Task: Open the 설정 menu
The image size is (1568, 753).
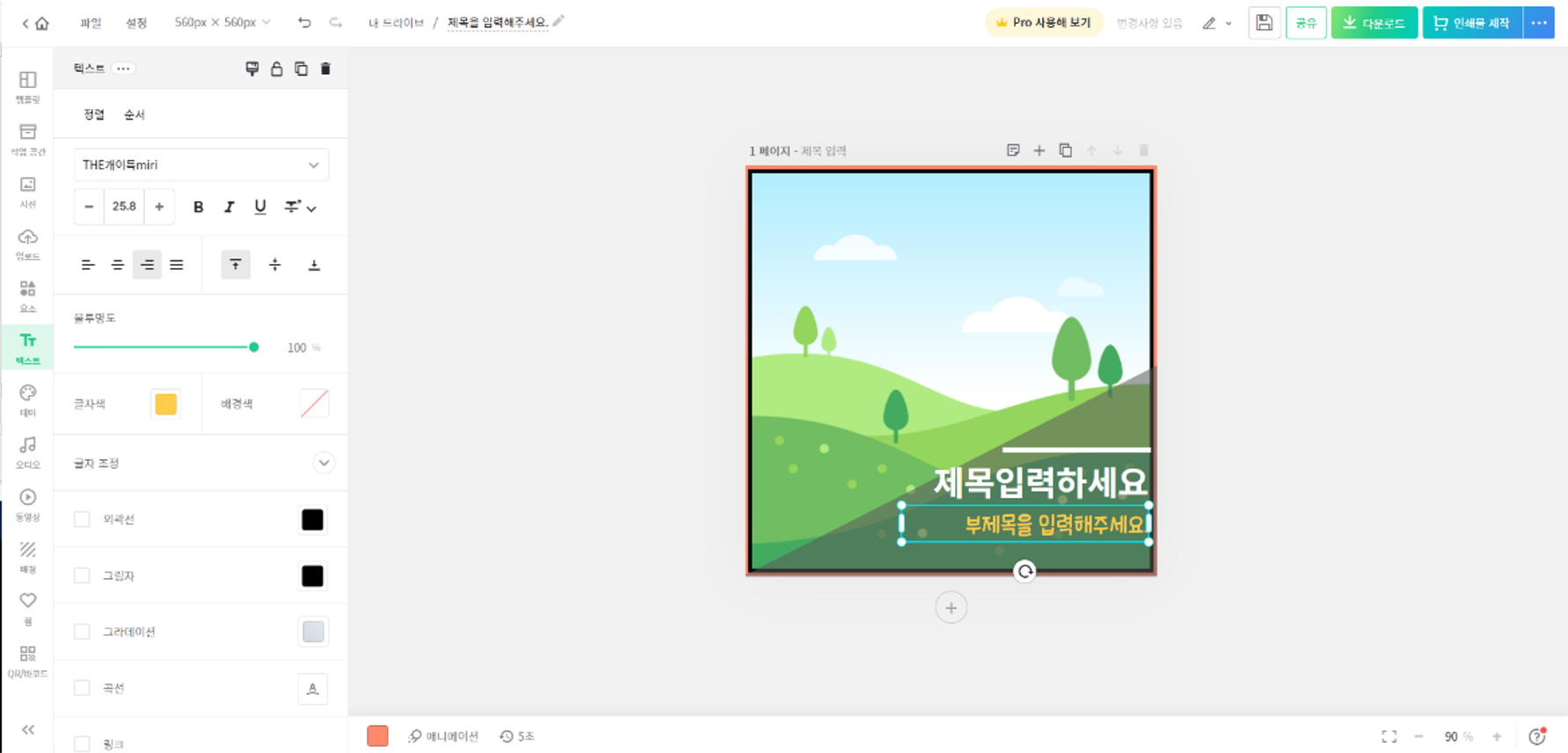Action: (136, 23)
